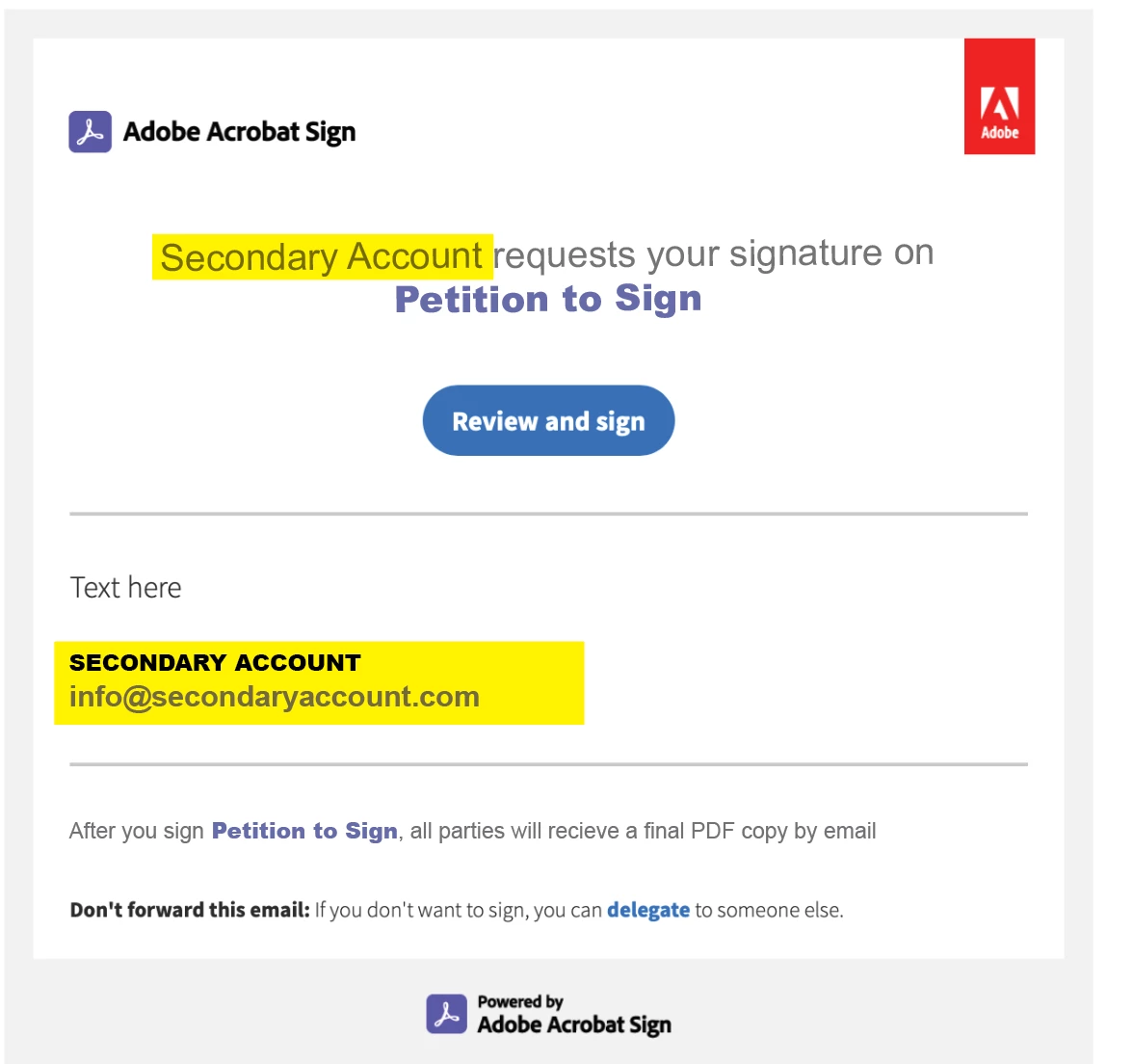Click the "Don't forward this email:" label
Viewport: 1133px width, 1064px height.
(x=190, y=910)
